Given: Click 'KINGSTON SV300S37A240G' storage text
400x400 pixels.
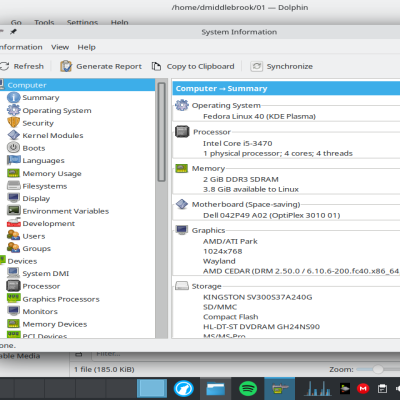Looking at the screenshot, I should (x=258, y=297).
